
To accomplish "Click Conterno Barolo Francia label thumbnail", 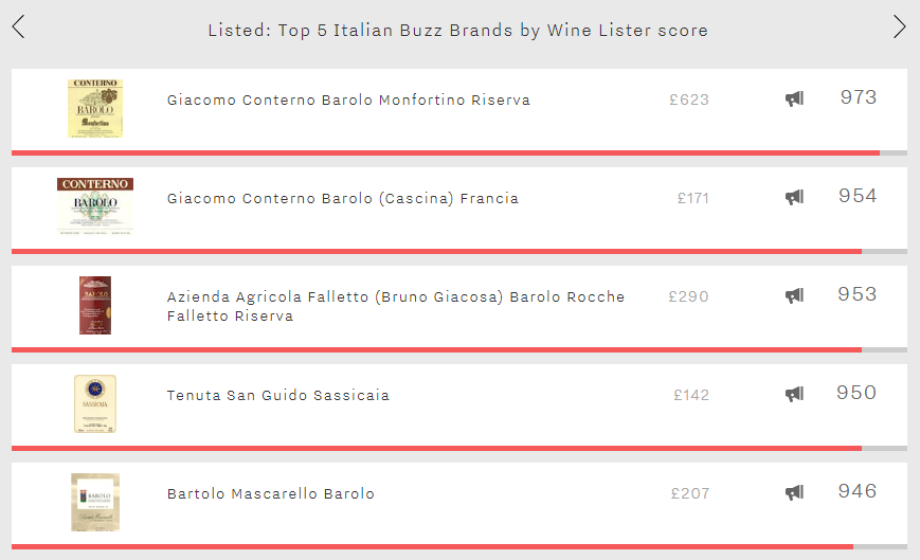I will tap(95, 207).
